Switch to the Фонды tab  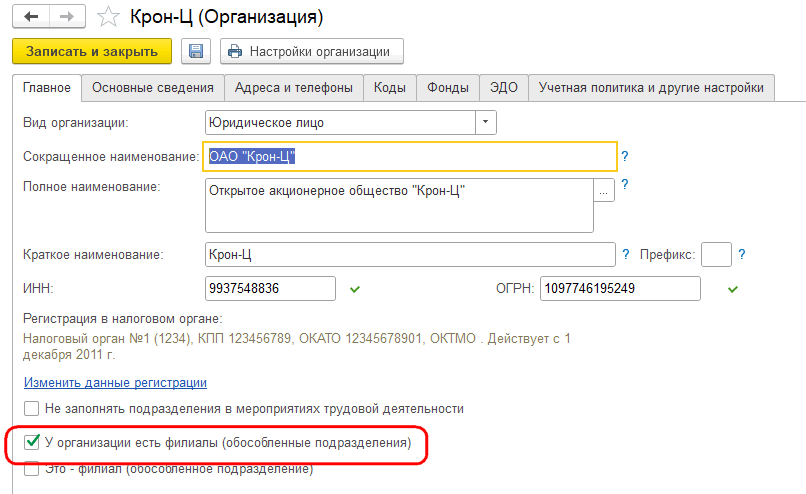(x=448, y=88)
